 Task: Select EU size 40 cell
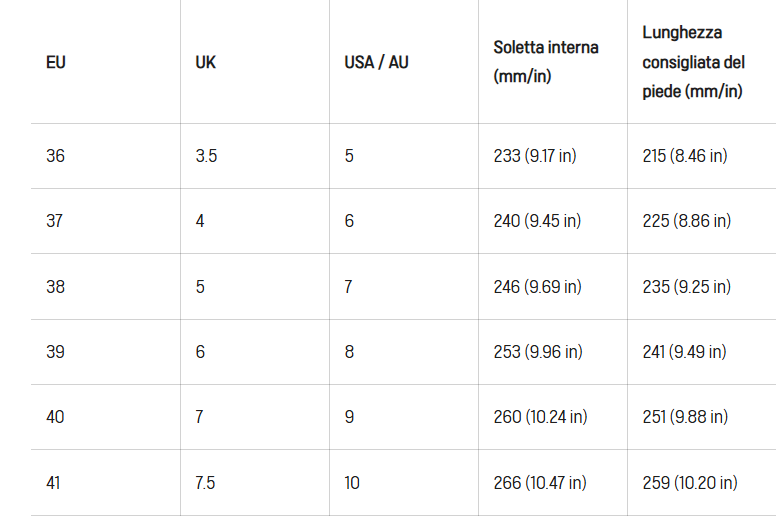point(55,417)
